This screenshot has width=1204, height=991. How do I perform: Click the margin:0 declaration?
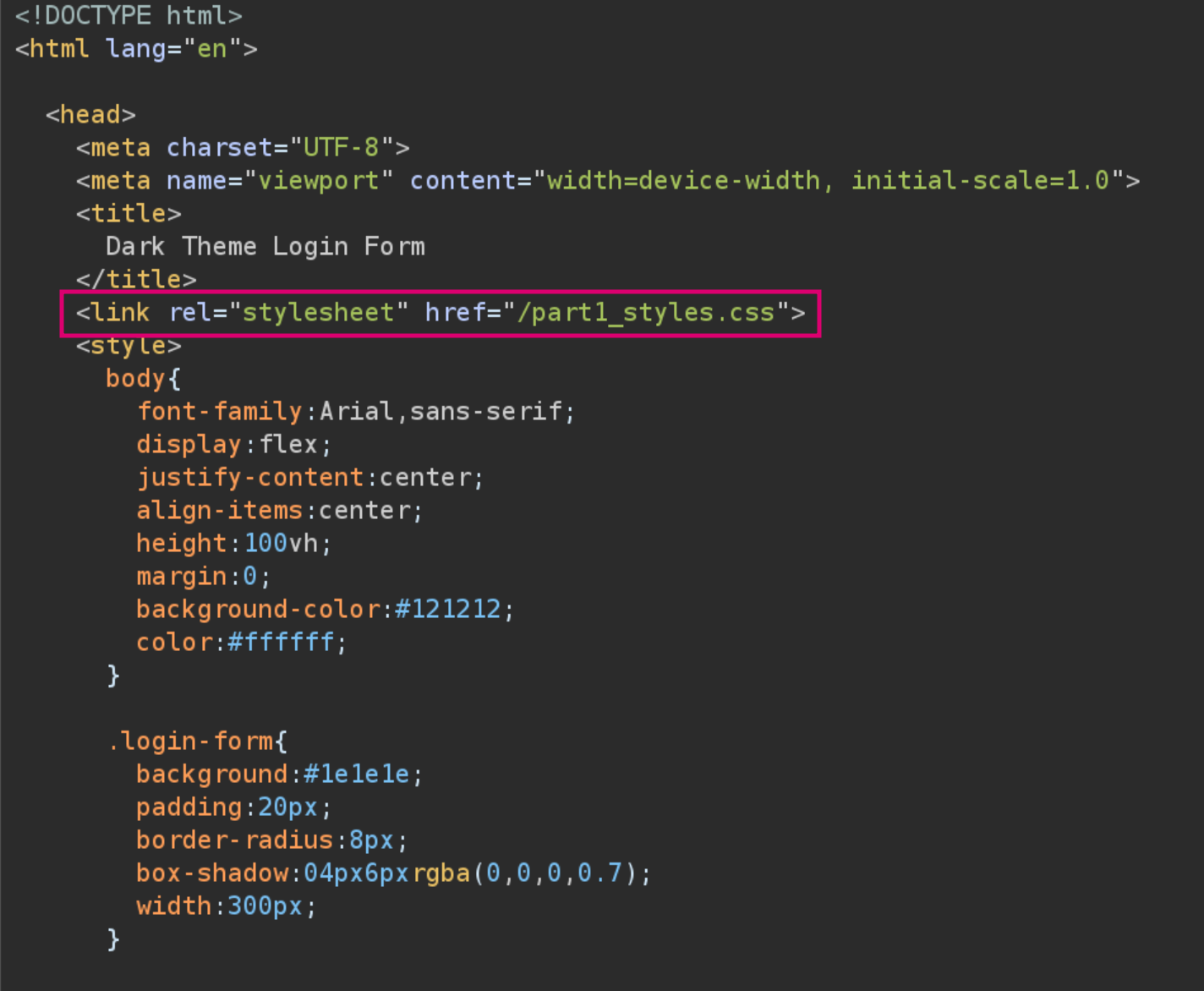click(204, 577)
